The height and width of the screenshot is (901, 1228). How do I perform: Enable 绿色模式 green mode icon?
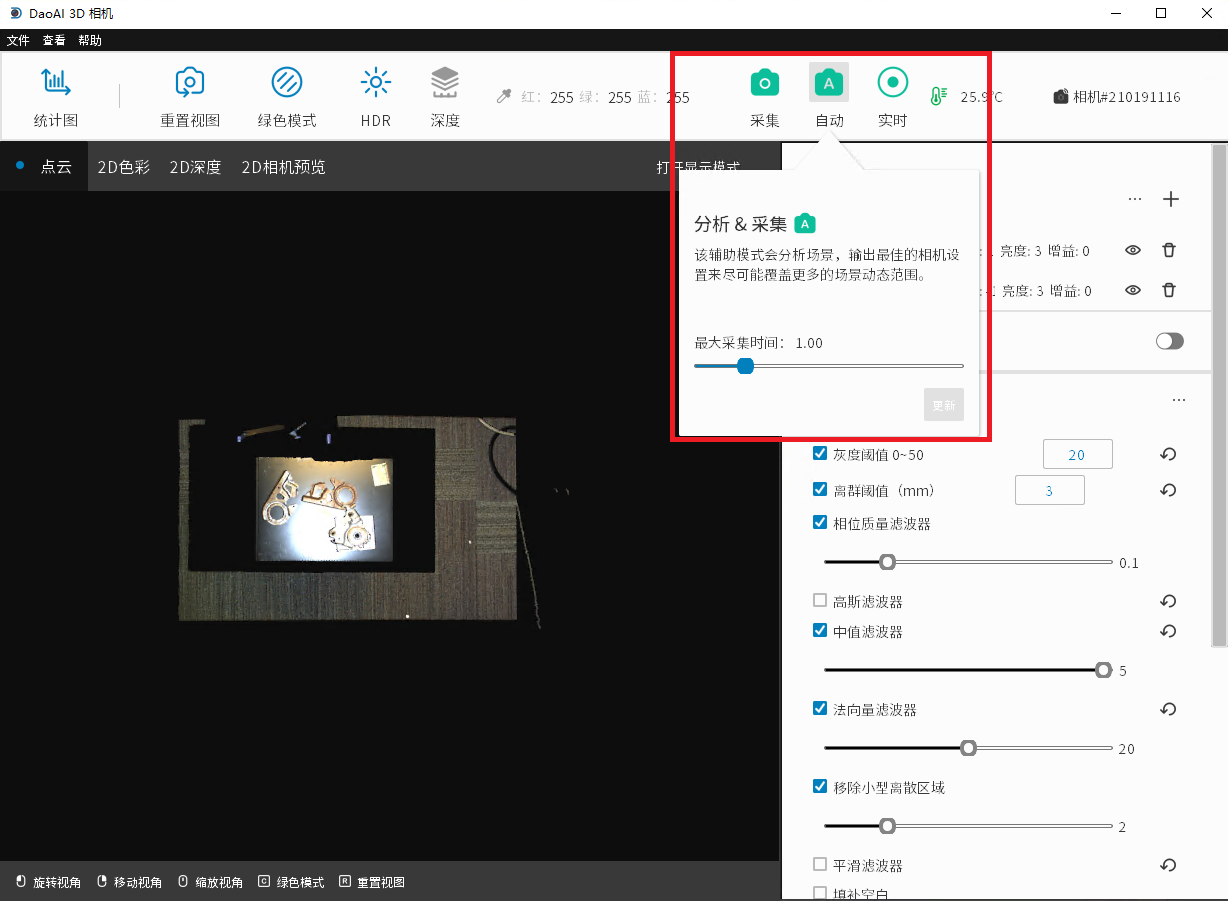coord(287,83)
